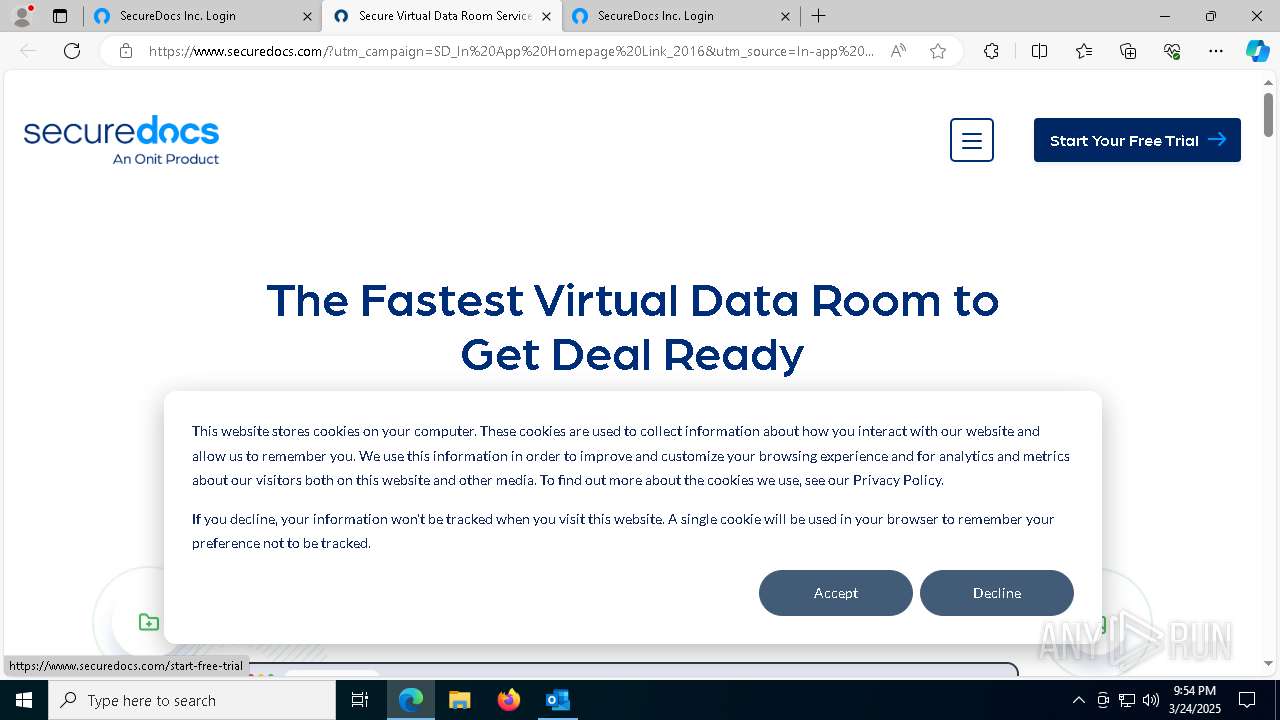
Task: Close the third SecureDocs Inc. Login tab
Action: pyautogui.click(x=785, y=16)
